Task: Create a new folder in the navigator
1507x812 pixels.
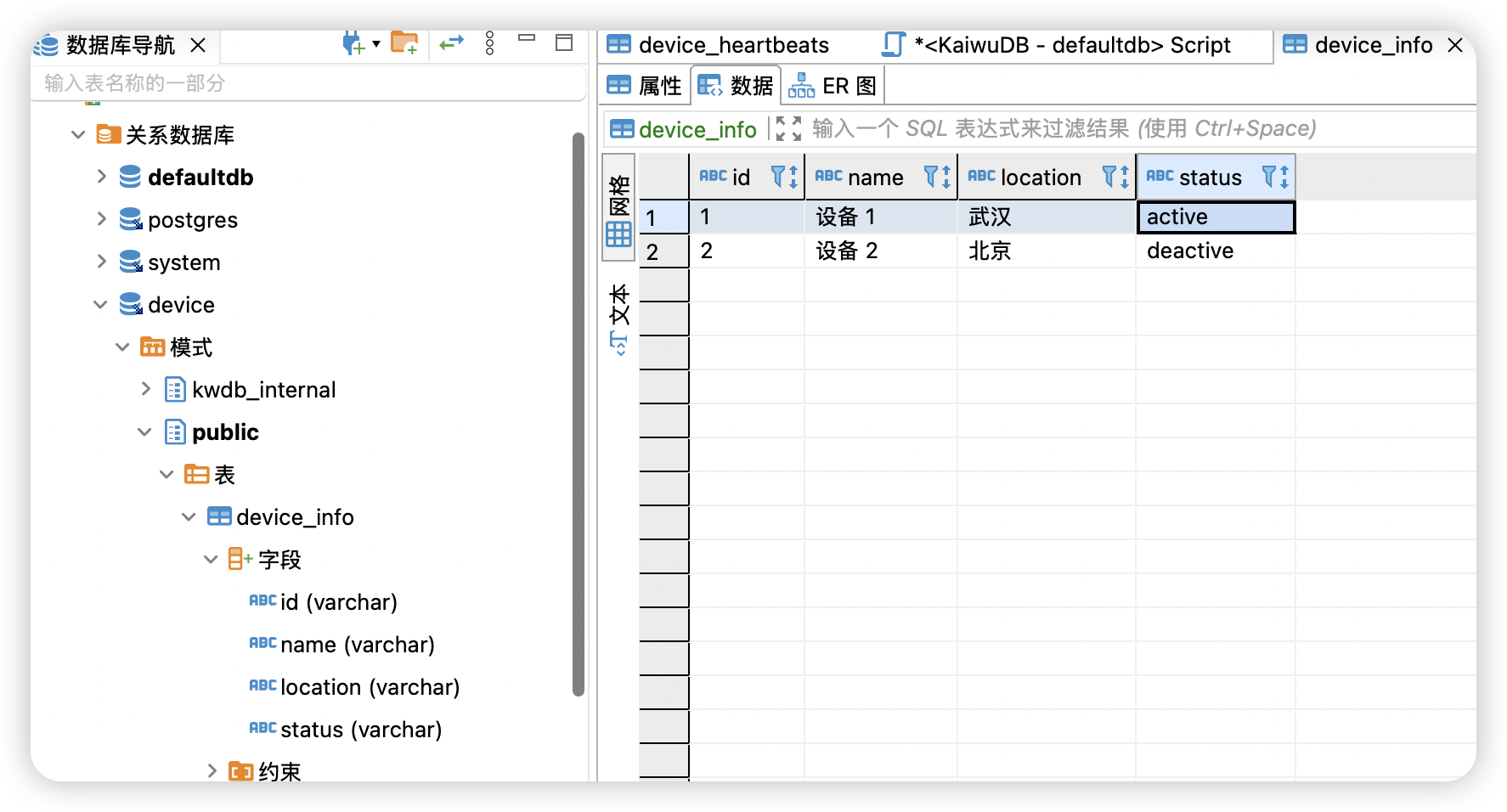Action: [404, 42]
